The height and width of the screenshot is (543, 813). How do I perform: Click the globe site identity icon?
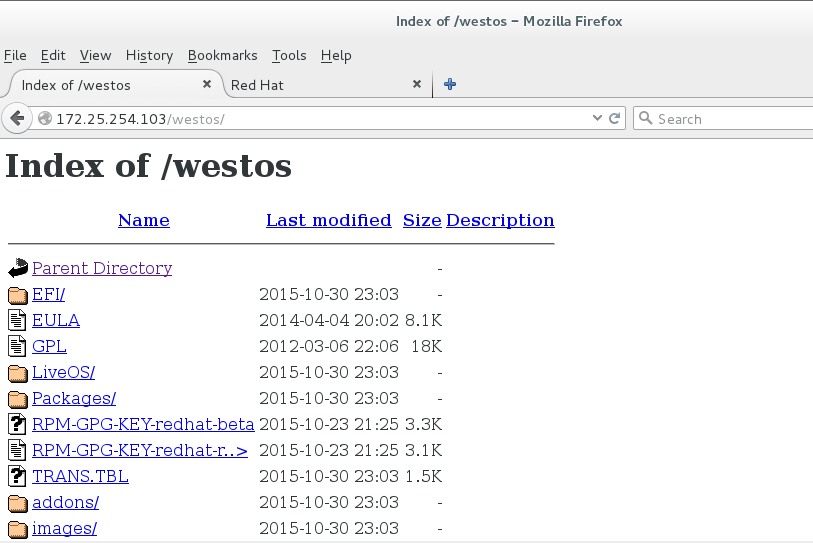(45, 119)
